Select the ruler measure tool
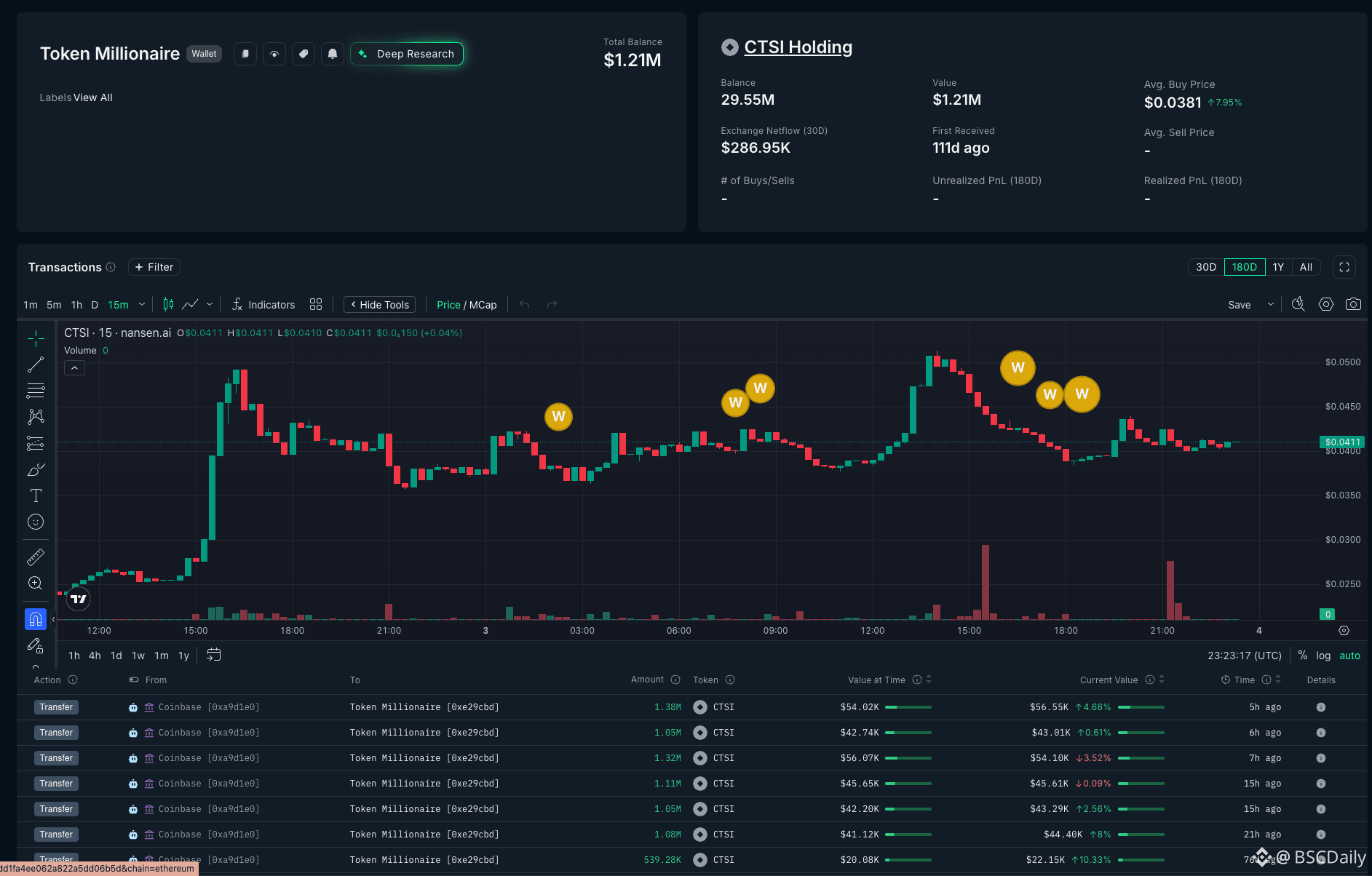 pyautogui.click(x=36, y=557)
